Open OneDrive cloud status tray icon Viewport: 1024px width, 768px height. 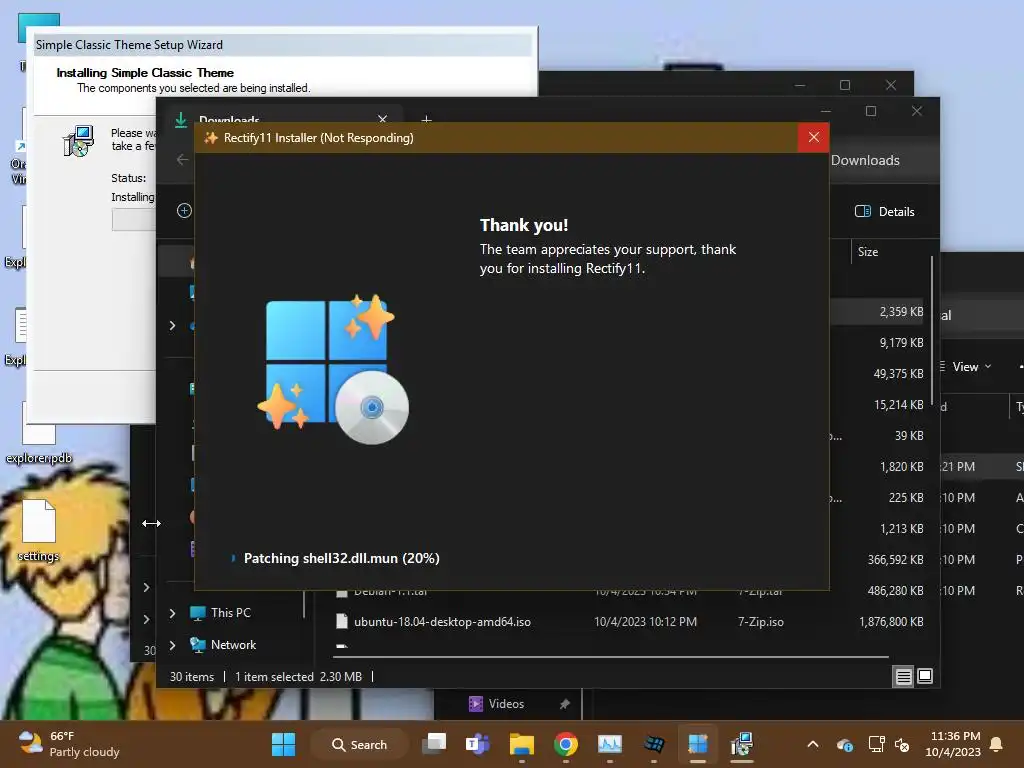coord(844,744)
